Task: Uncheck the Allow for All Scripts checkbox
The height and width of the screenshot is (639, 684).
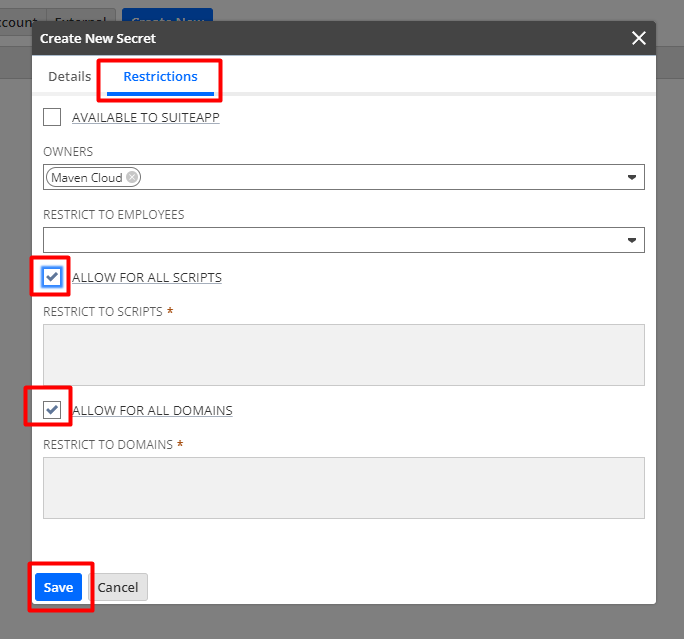Action: (53, 277)
